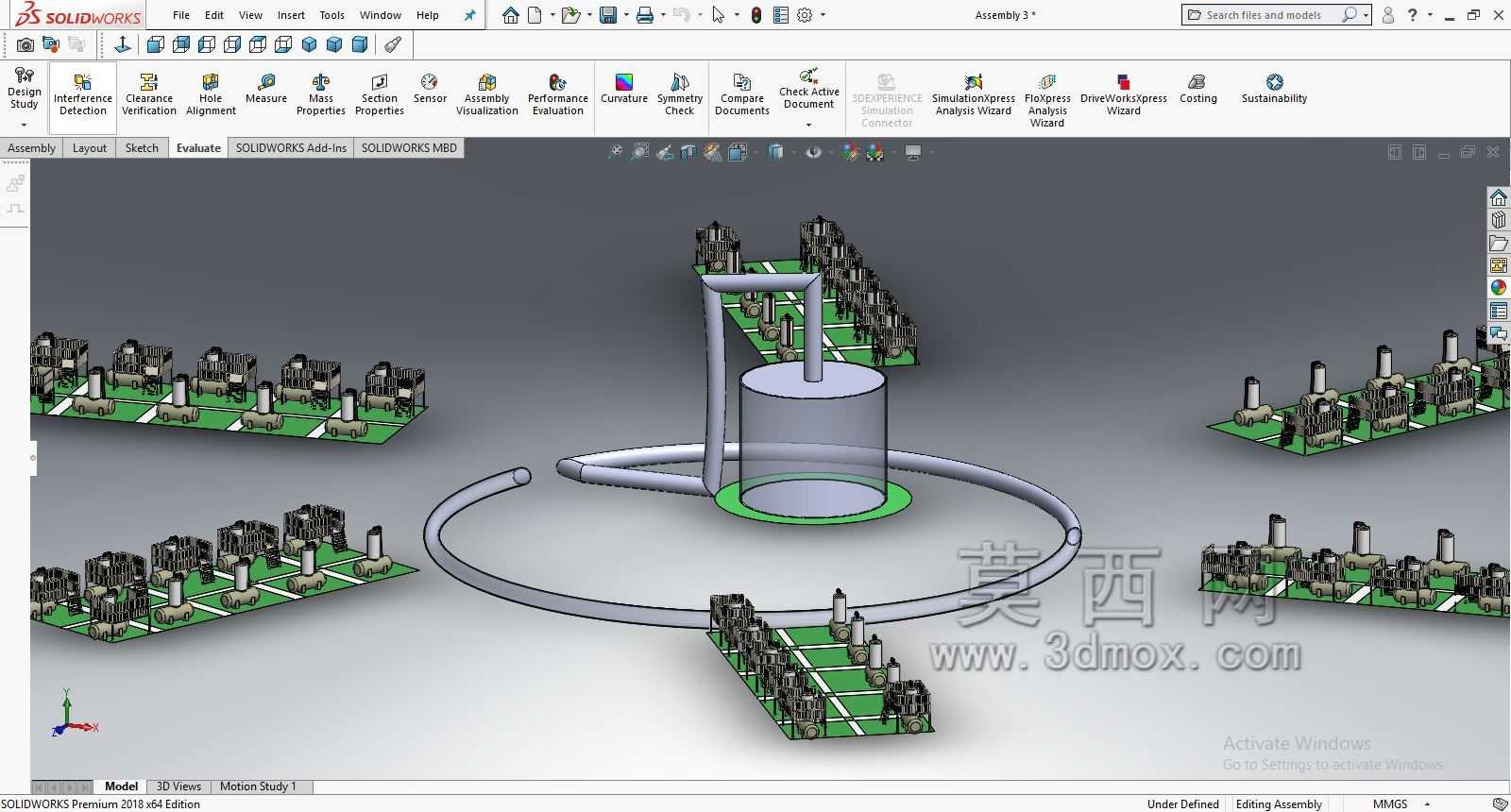The height and width of the screenshot is (812, 1511).
Task: Open the File menu
Action: click(x=181, y=15)
